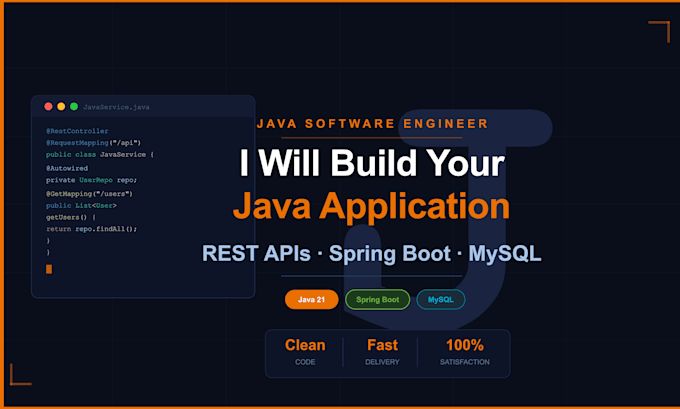
Task: Click the @Autowired annotation line
Action: click(x=67, y=168)
